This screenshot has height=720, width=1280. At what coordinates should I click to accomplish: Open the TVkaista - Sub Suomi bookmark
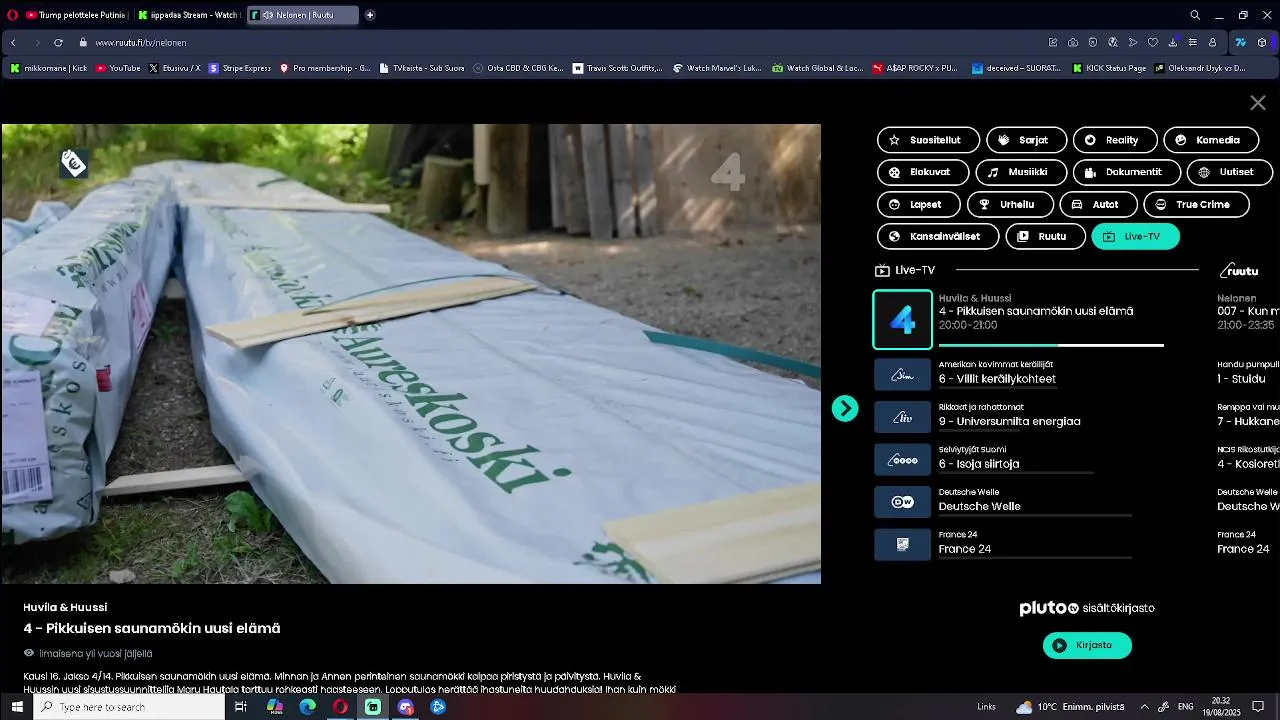[422, 68]
